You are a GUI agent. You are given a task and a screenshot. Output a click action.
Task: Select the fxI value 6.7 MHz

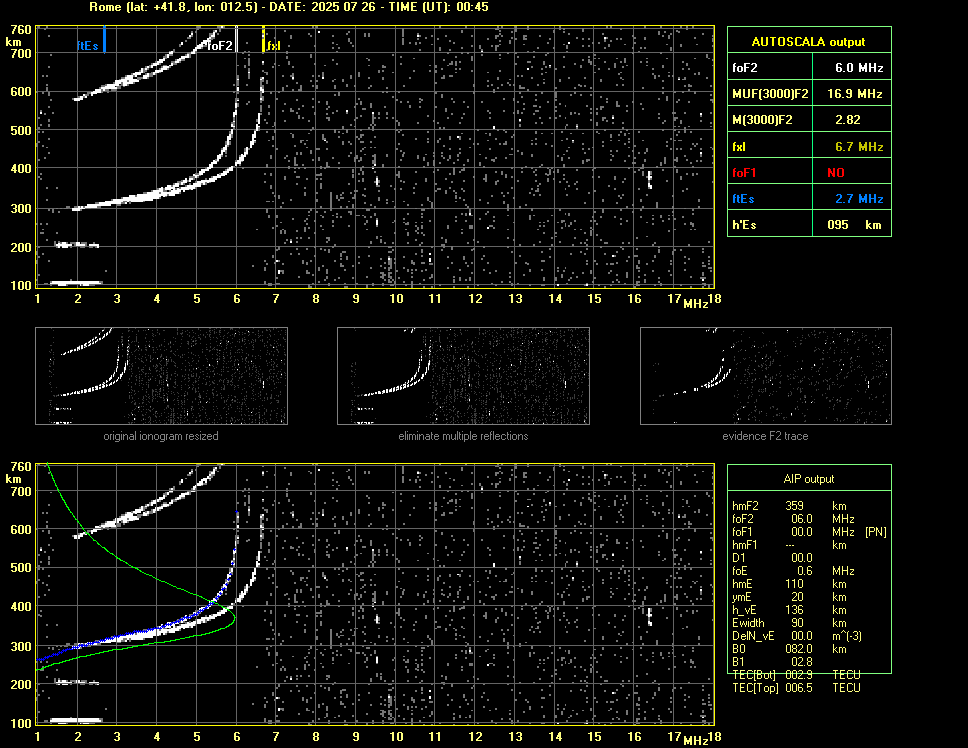point(859,147)
